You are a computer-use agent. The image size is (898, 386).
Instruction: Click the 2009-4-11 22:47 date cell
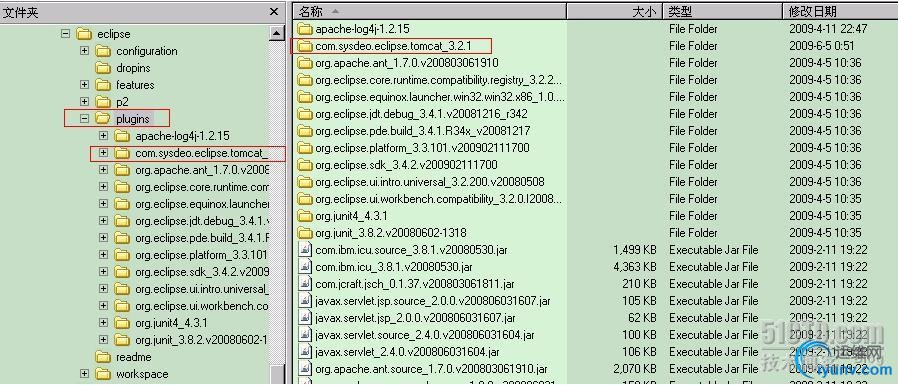(x=828, y=29)
